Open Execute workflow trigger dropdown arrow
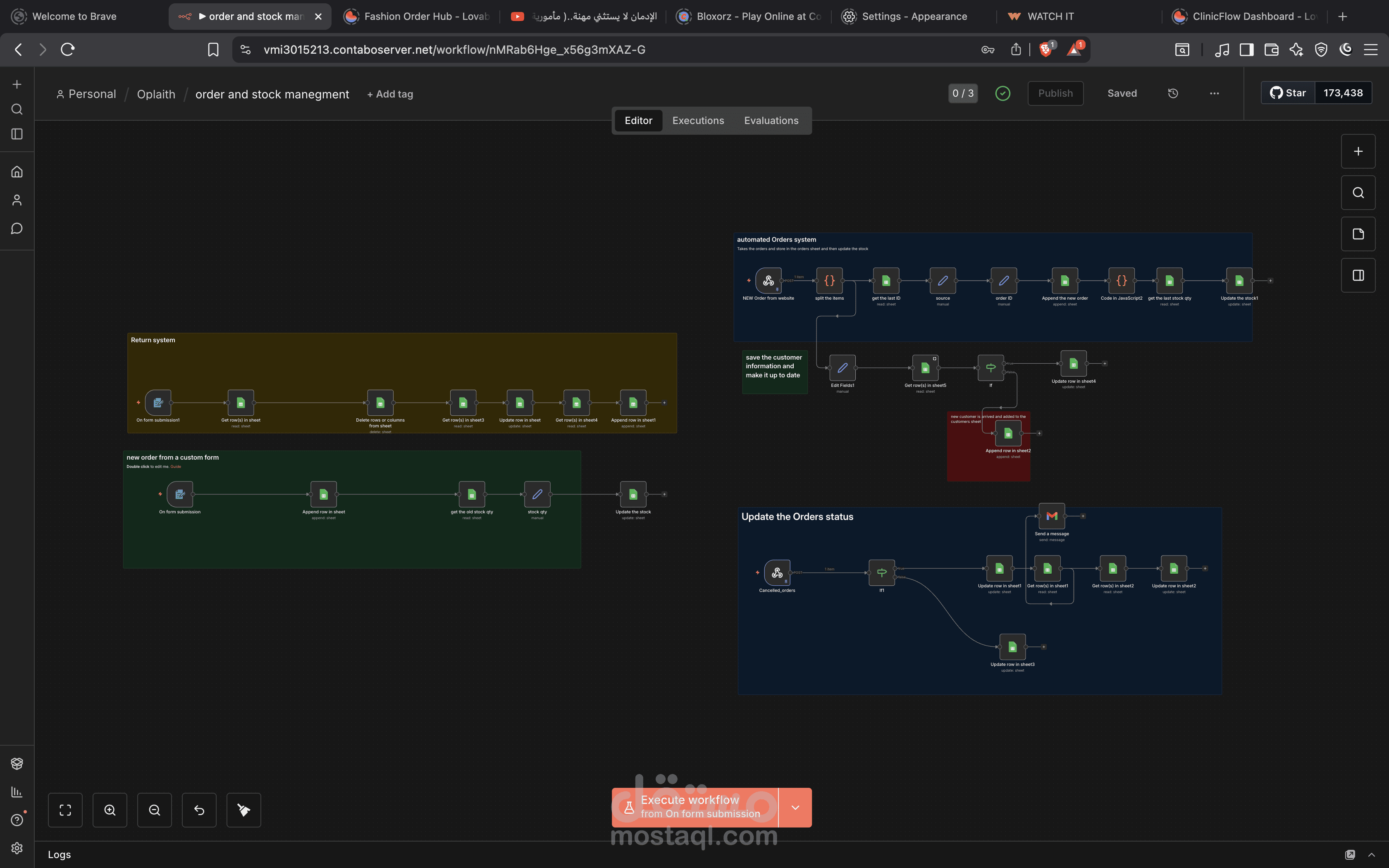1389x868 pixels. click(795, 807)
